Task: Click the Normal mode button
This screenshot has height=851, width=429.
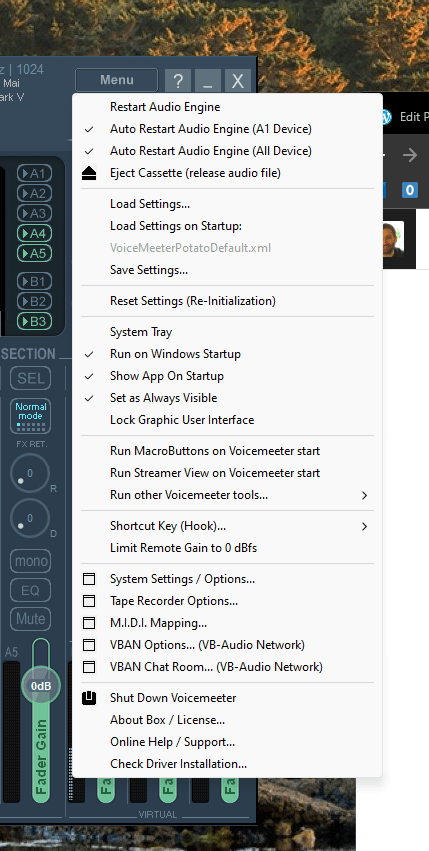Action: click(x=31, y=416)
